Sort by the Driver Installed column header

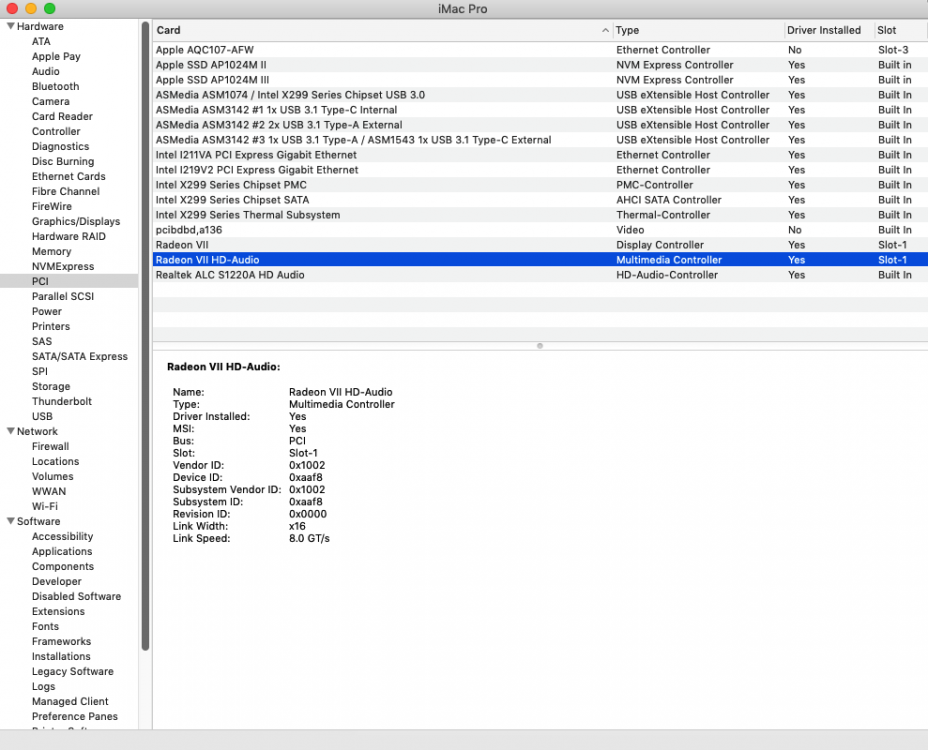823,30
